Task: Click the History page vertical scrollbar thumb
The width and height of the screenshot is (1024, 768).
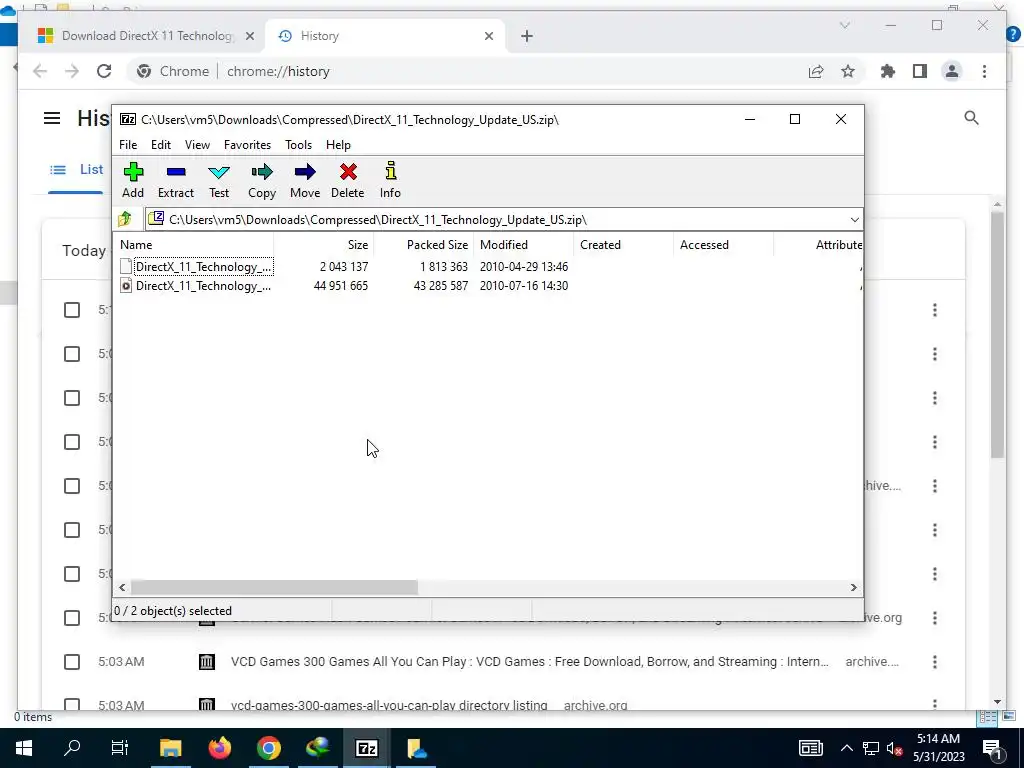Action: tap(997, 334)
